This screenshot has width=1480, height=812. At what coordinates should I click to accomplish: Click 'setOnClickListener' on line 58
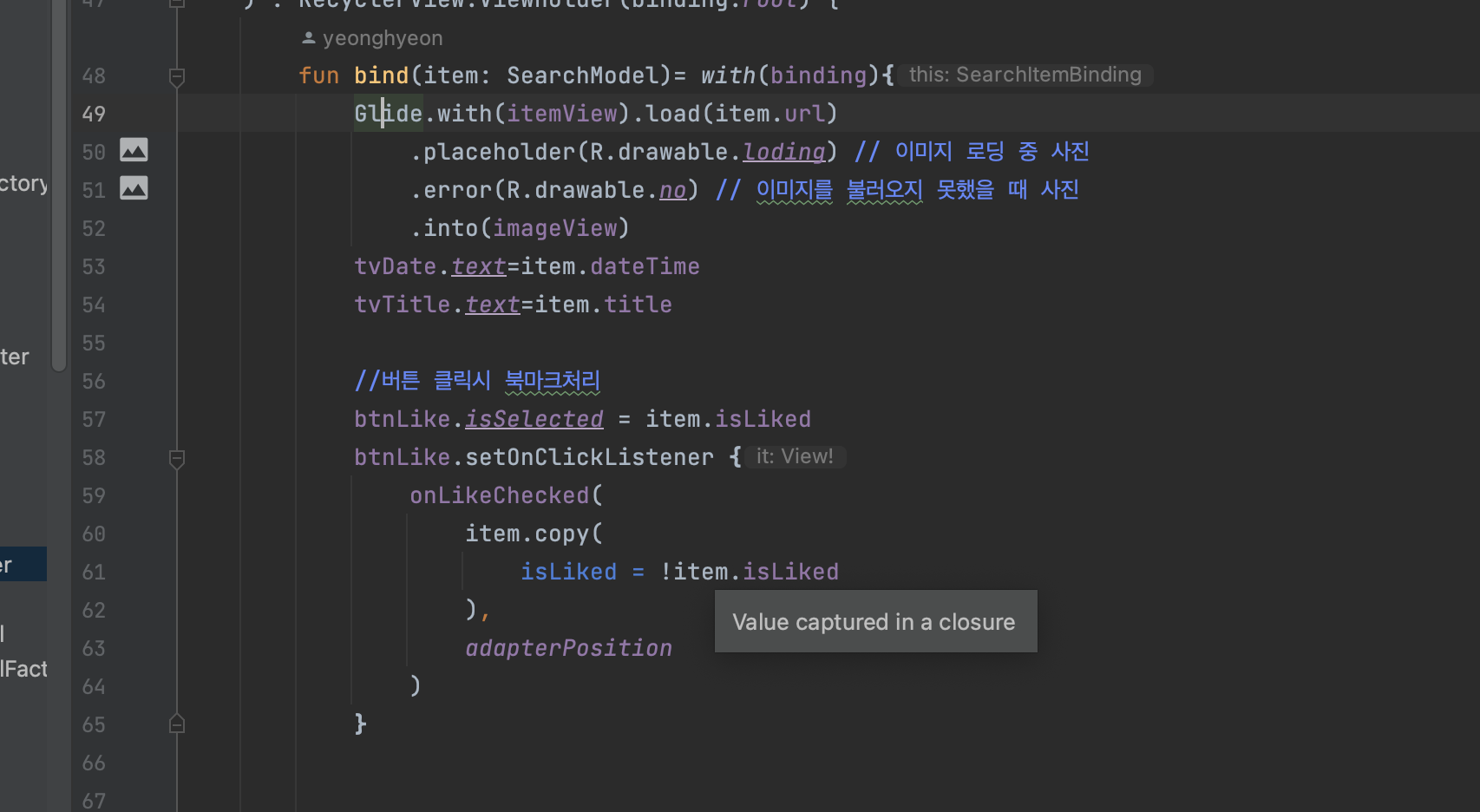click(589, 457)
